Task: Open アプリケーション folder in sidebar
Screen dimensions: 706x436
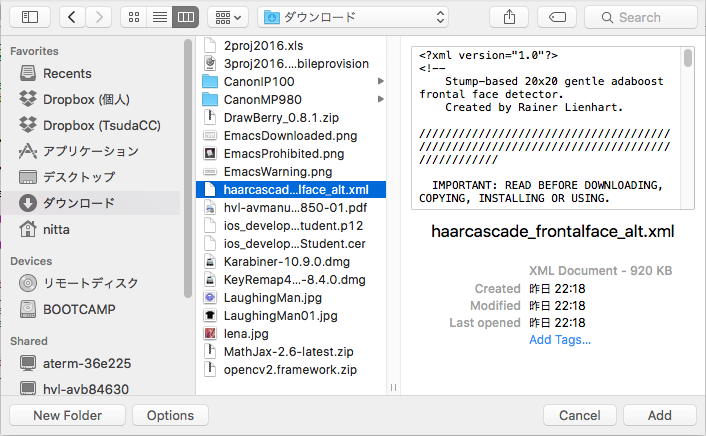Action: click(x=90, y=151)
